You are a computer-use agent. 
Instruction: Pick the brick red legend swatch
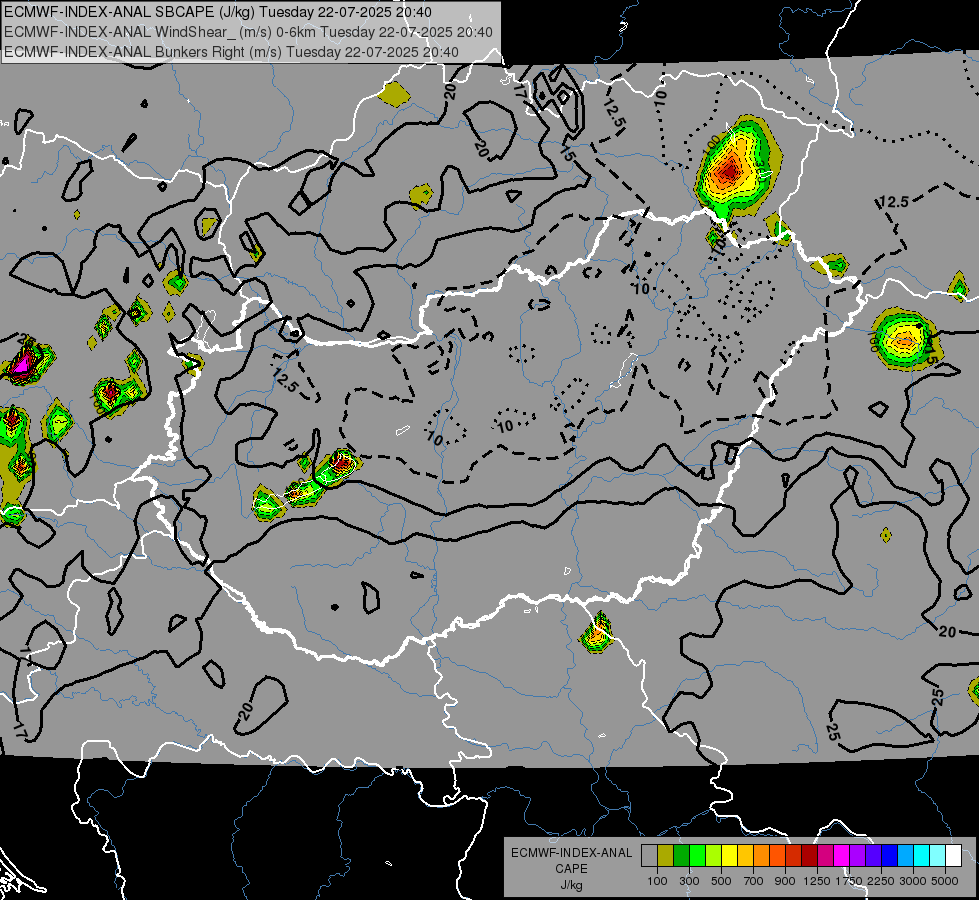[x=794, y=856]
